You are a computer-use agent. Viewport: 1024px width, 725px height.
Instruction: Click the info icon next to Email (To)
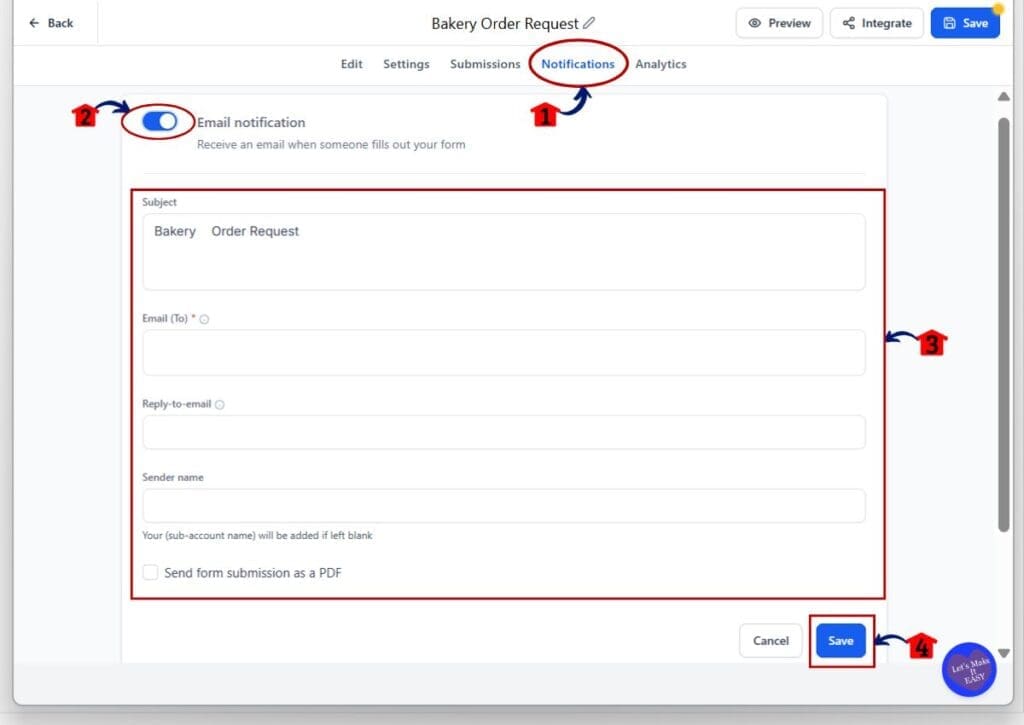click(x=204, y=319)
